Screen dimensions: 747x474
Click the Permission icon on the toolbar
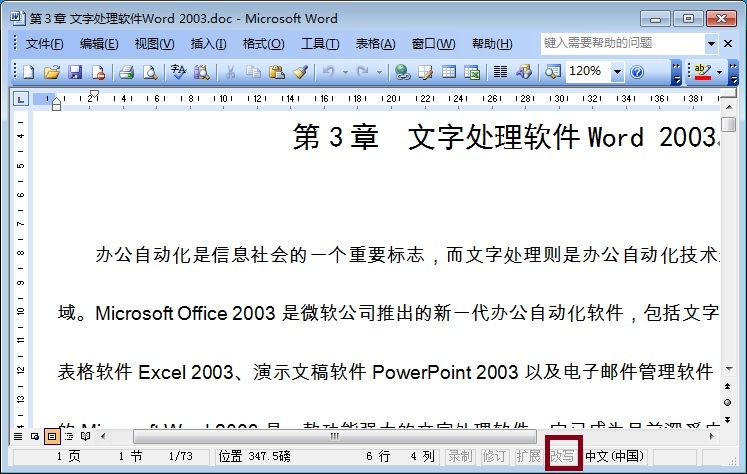pos(98,72)
